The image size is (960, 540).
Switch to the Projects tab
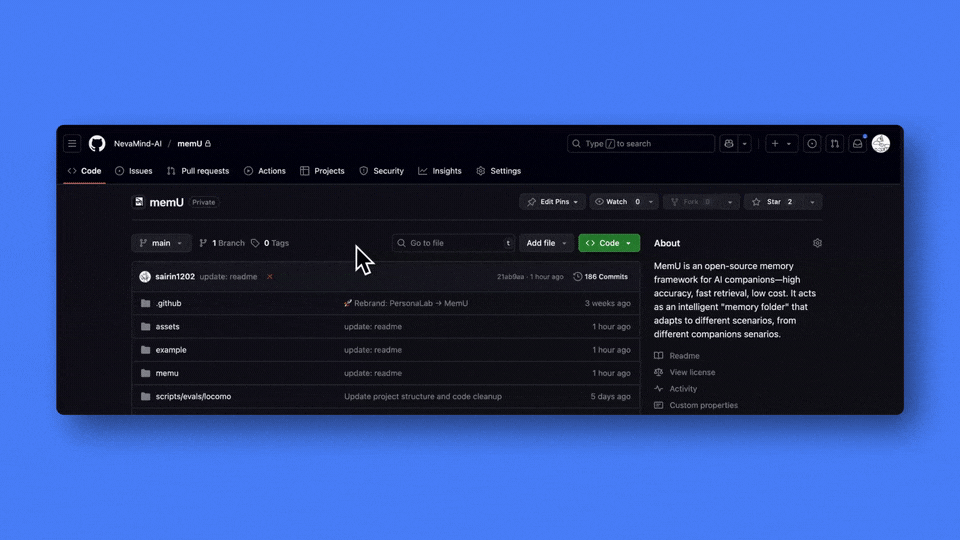(x=322, y=171)
